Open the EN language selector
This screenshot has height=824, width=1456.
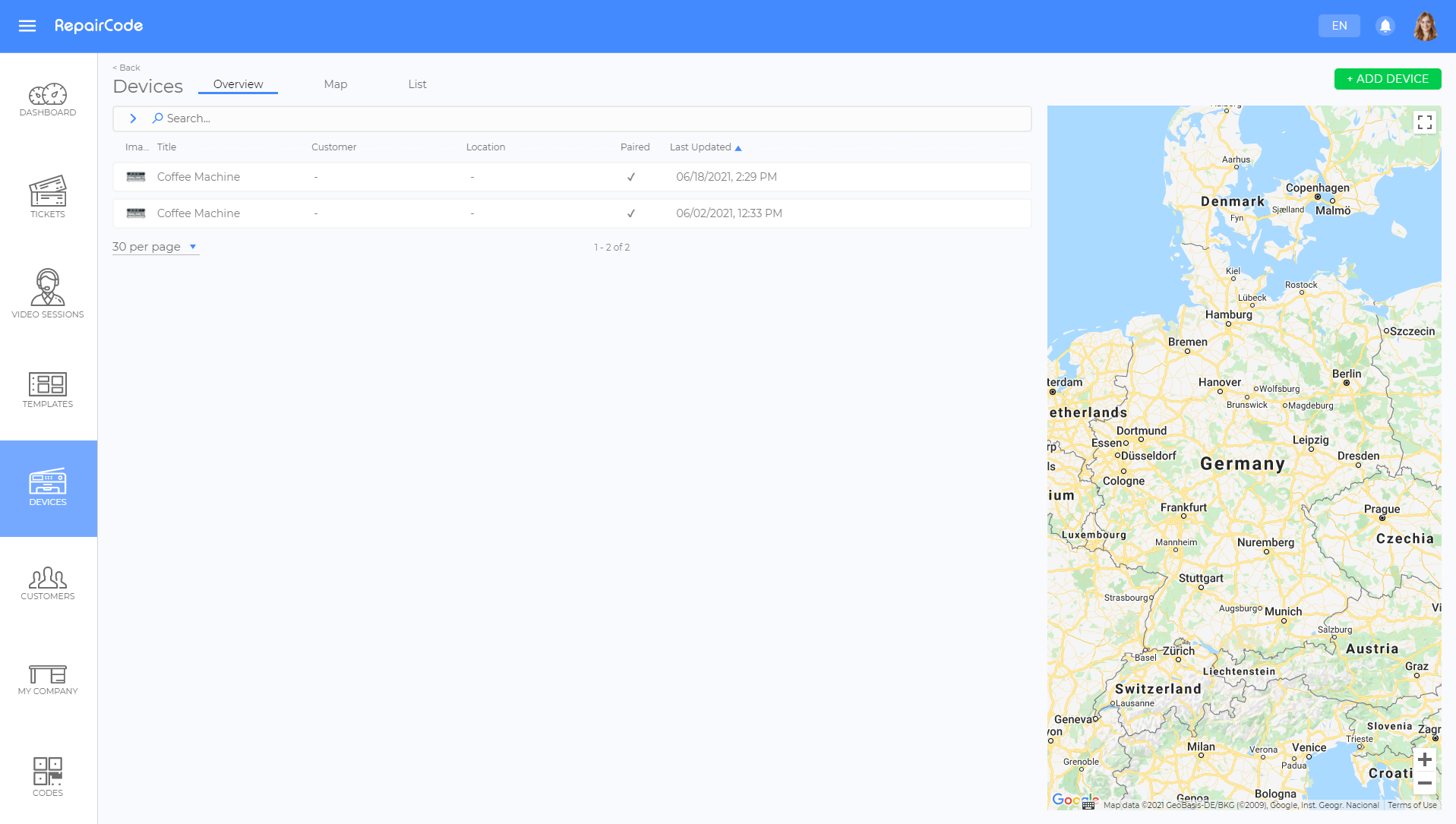click(x=1338, y=26)
